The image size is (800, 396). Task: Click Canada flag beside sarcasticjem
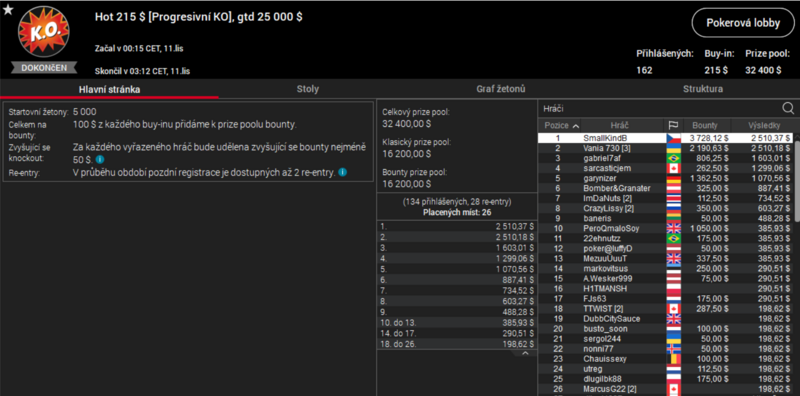[x=673, y=168]
